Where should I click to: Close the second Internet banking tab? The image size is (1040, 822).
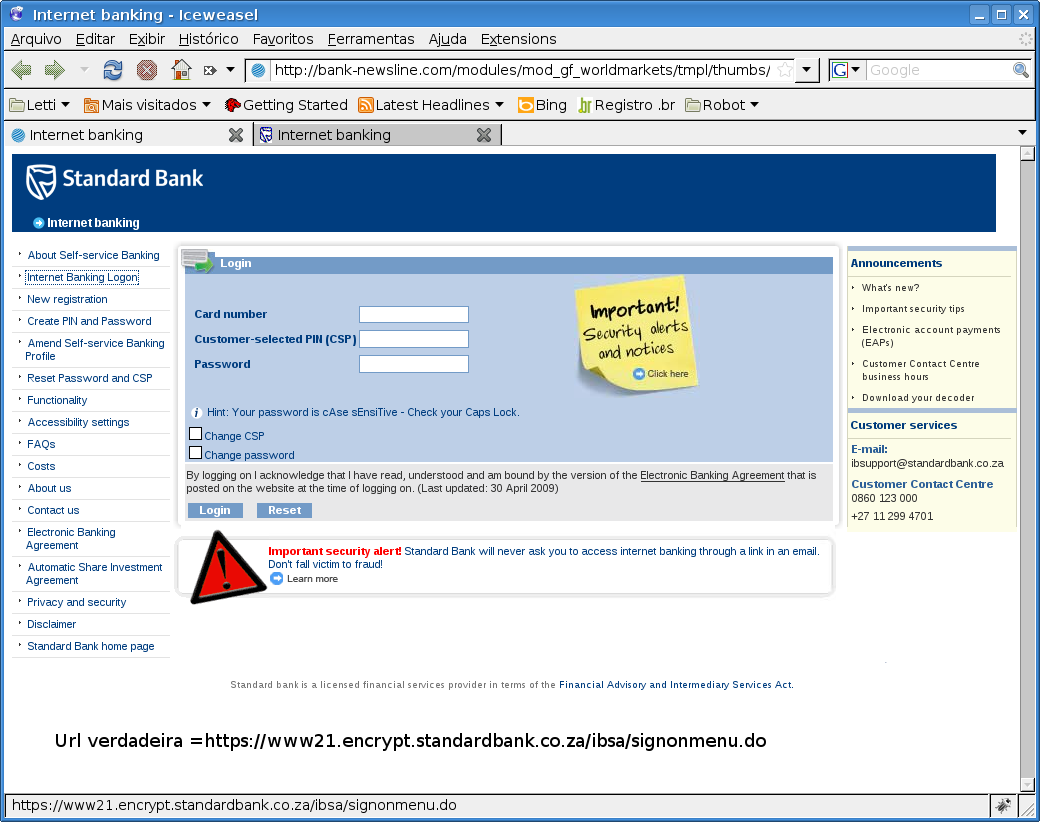(484, 135)
